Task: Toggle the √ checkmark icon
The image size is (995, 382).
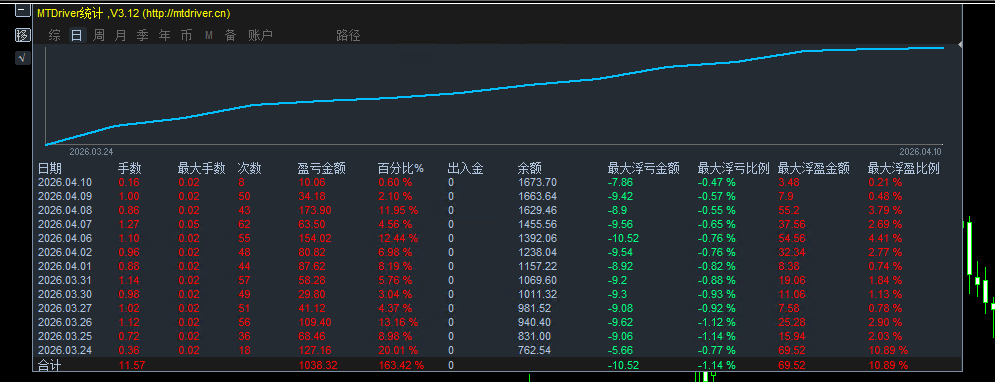Action: click(23, 58)
